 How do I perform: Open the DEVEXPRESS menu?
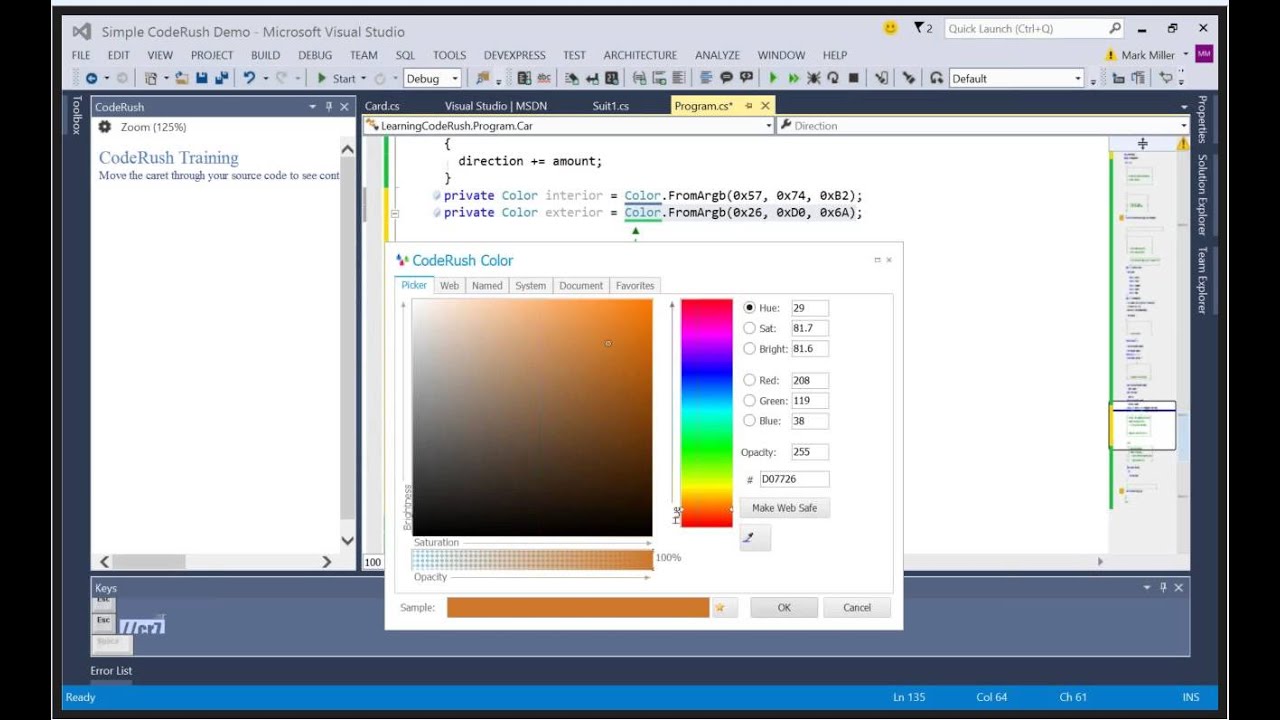tap(515, 55)
